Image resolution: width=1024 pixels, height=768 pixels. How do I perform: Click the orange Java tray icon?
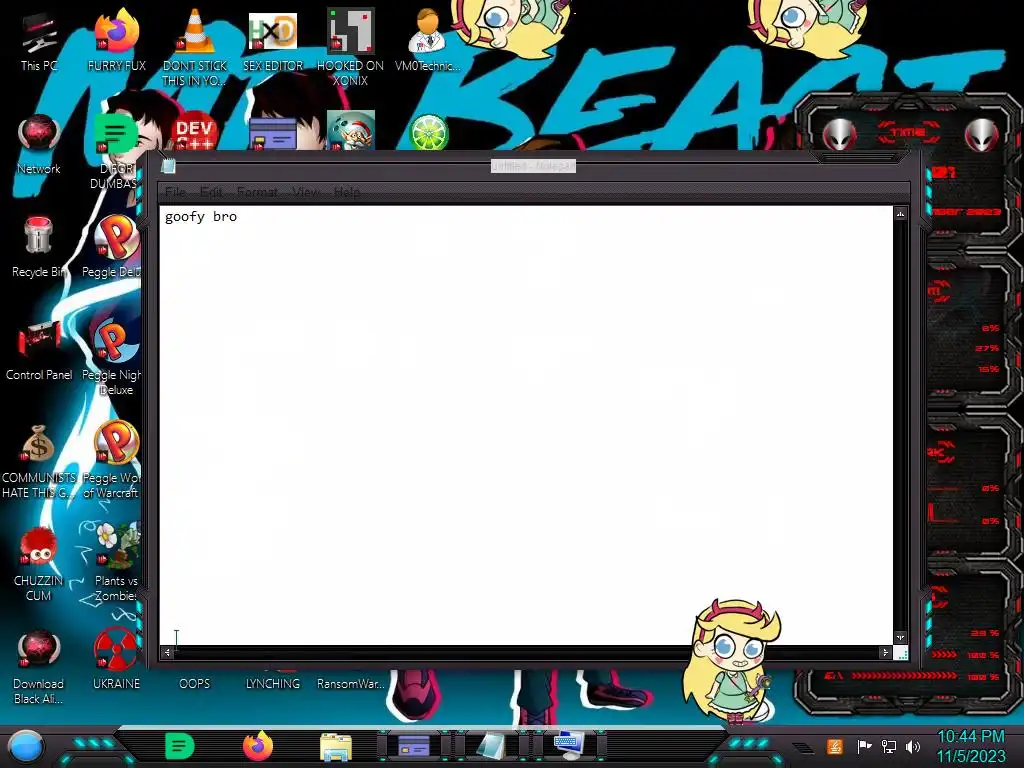pyautogui.click(x=835, y=746)
